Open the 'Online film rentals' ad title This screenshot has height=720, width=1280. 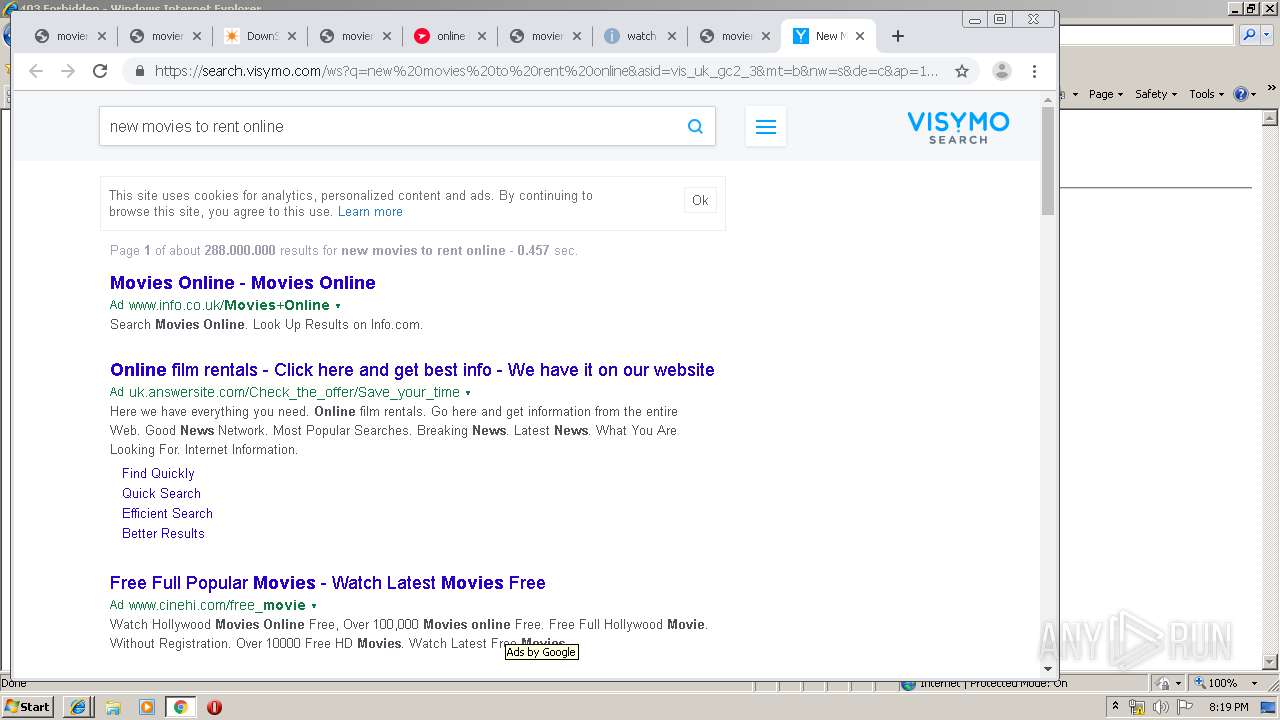(412, 370)
